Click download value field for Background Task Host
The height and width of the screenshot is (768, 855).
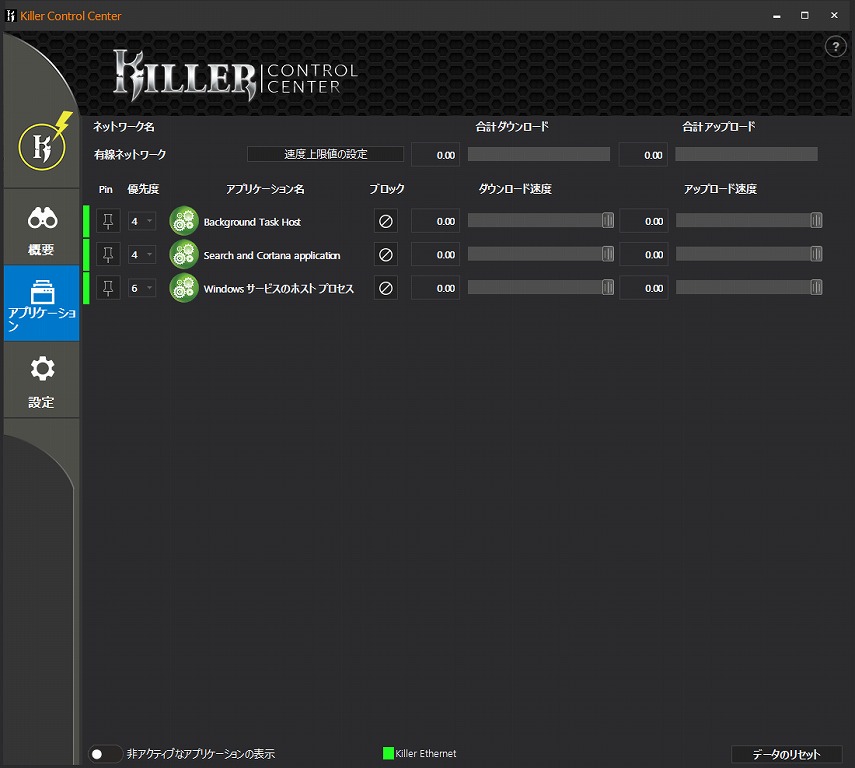(x=435, y=221)
